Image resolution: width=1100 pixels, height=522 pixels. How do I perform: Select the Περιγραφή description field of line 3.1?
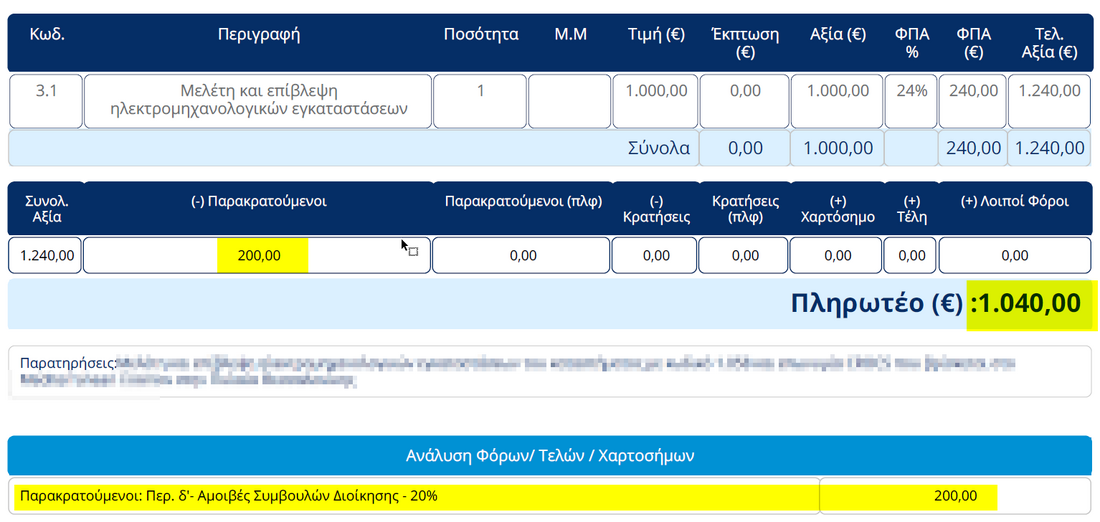tap(258, 100)
